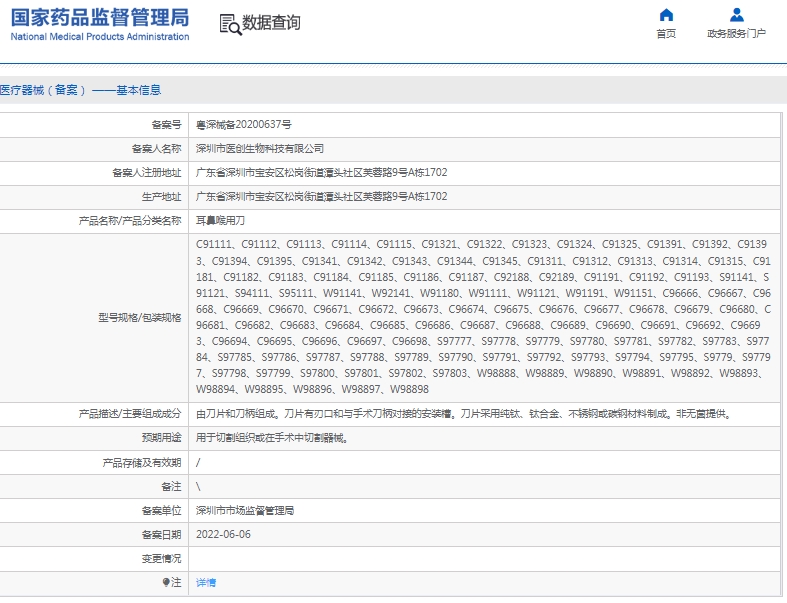Image resolution: width=787 pixels, height=603 pixels.
Task: Click the 型号规格/包装规格 label
Action: (x=140, y=317)
